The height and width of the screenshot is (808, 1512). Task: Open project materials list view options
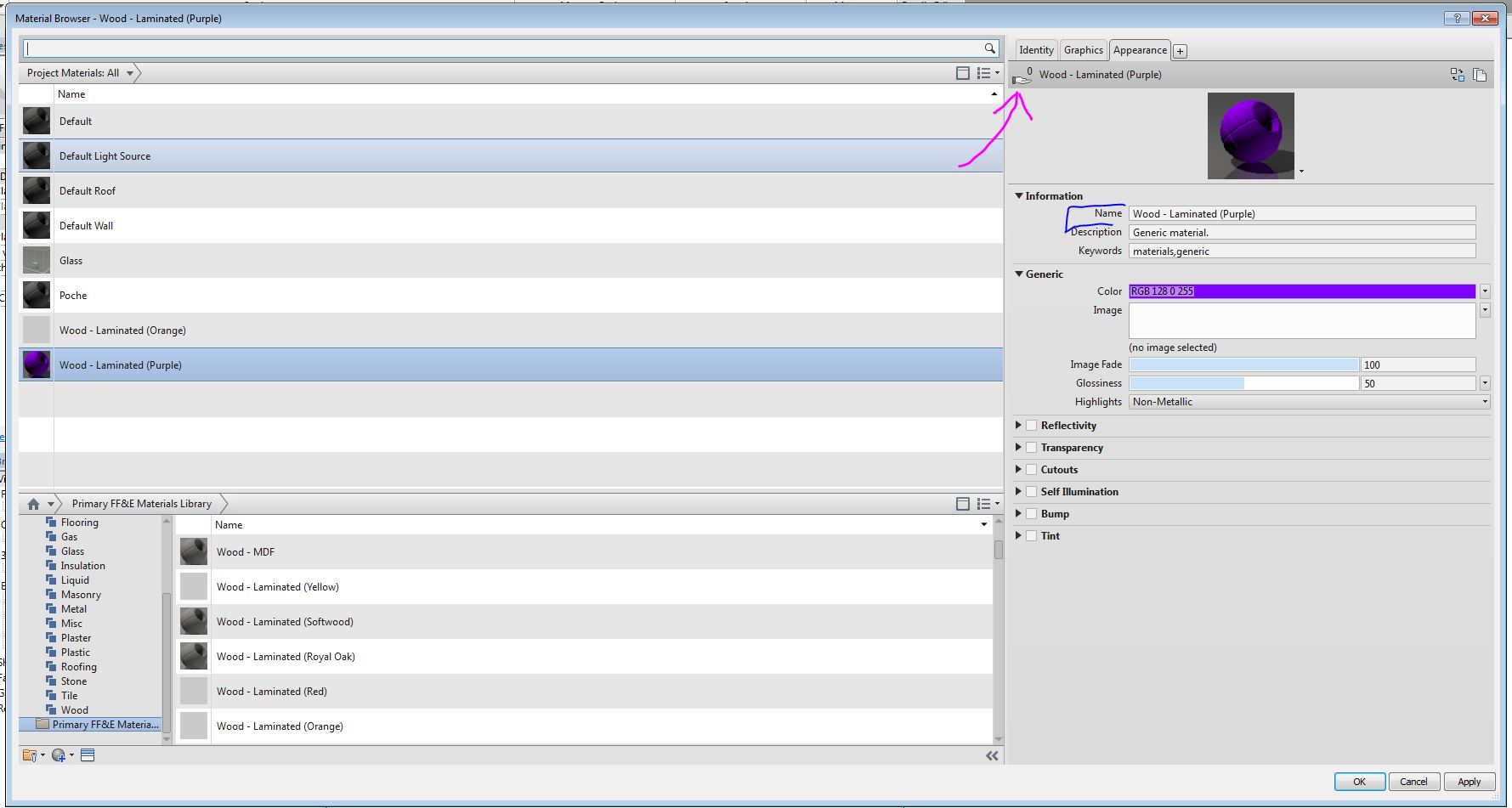tap(988, 73)
